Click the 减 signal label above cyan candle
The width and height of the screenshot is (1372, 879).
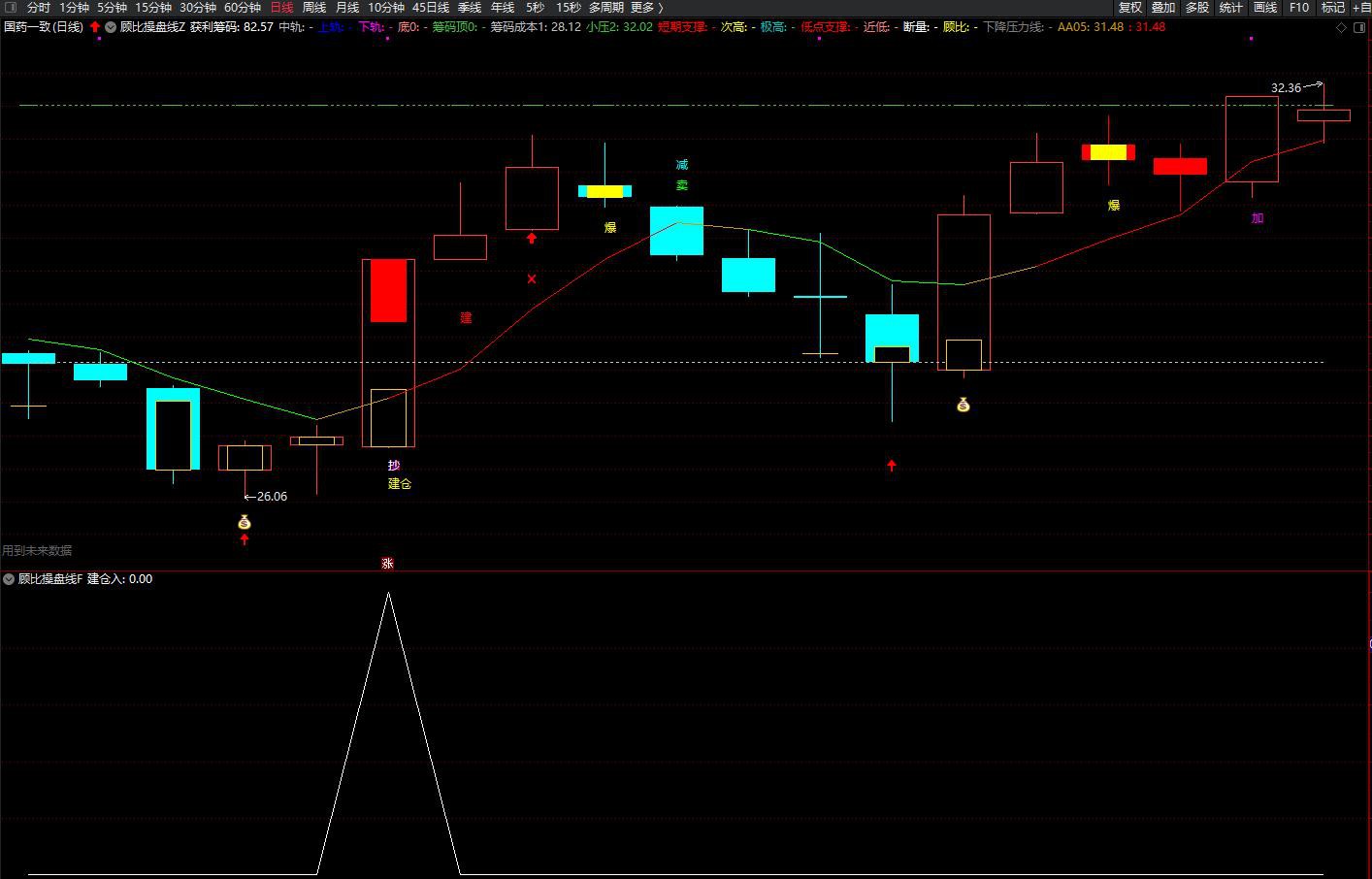coord(682,165)
